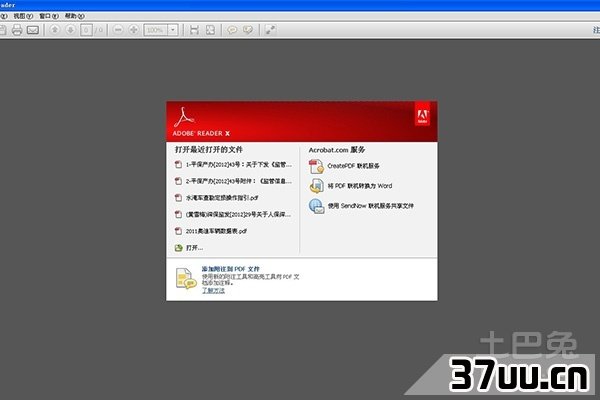This screenshot has height=400, width=600.
Task: Click the Print toolbar icon
Action: pos(17,30)
